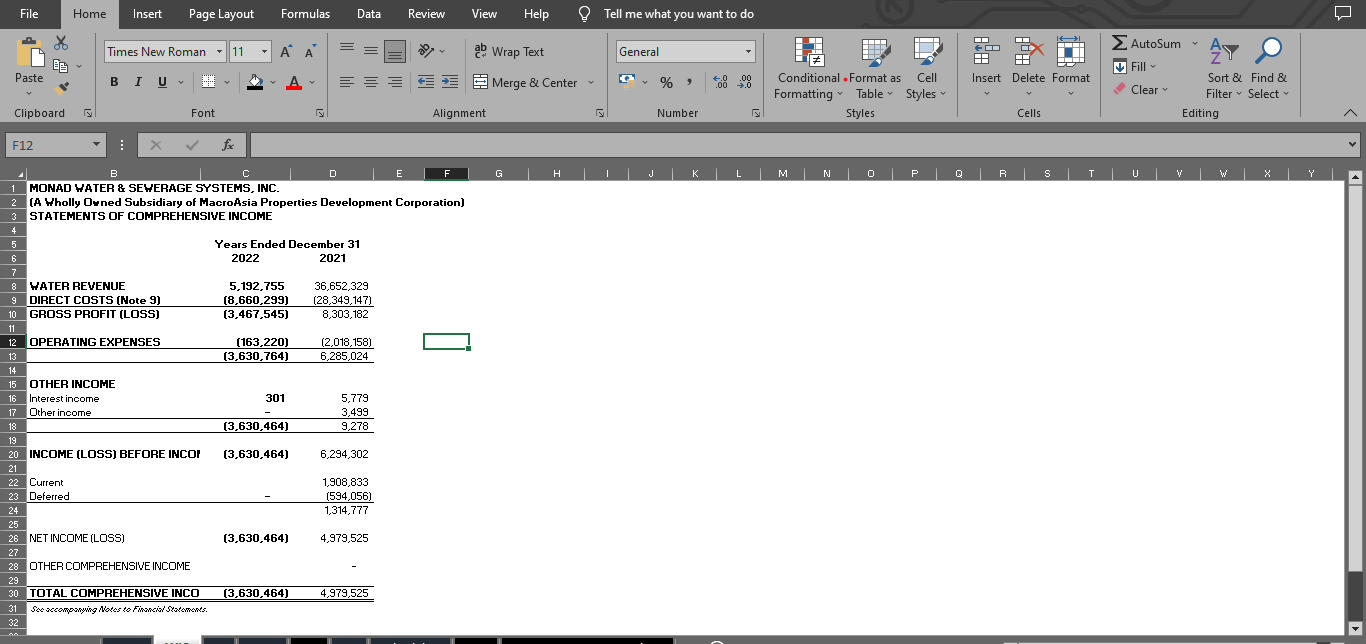Viewport: 1366px width, 644px height.
Task: Click the Cut scissors icon
Action: tap(61, 44)
